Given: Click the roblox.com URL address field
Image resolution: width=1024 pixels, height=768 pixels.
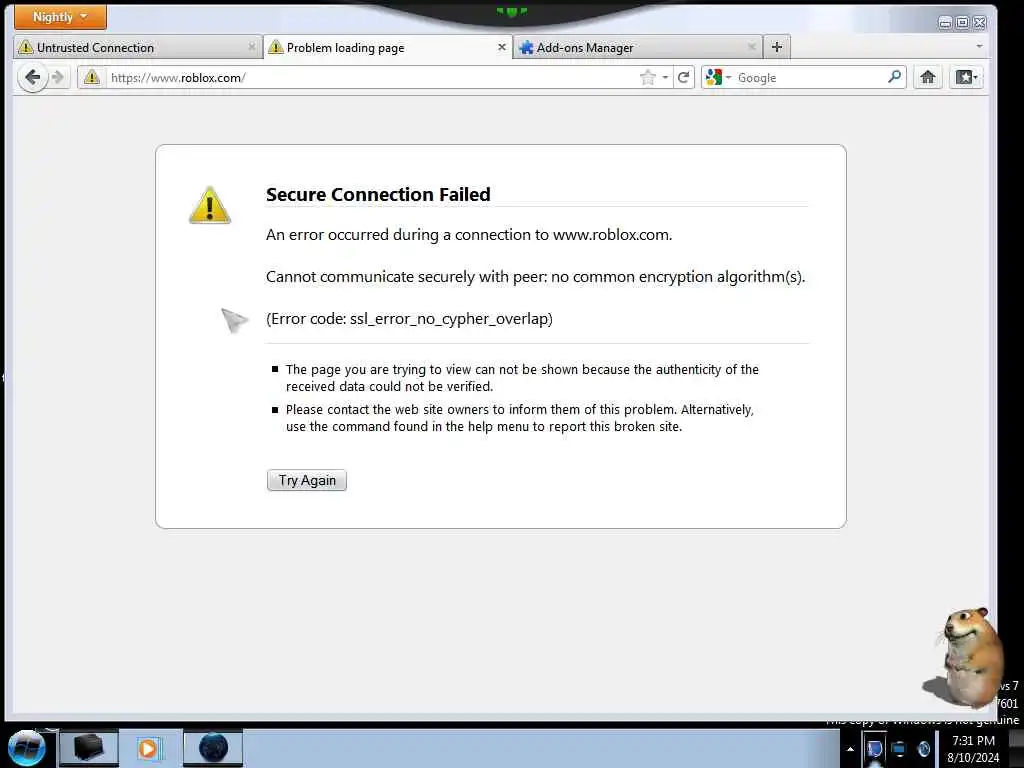Looking at the screenshot, I should 372,78.
